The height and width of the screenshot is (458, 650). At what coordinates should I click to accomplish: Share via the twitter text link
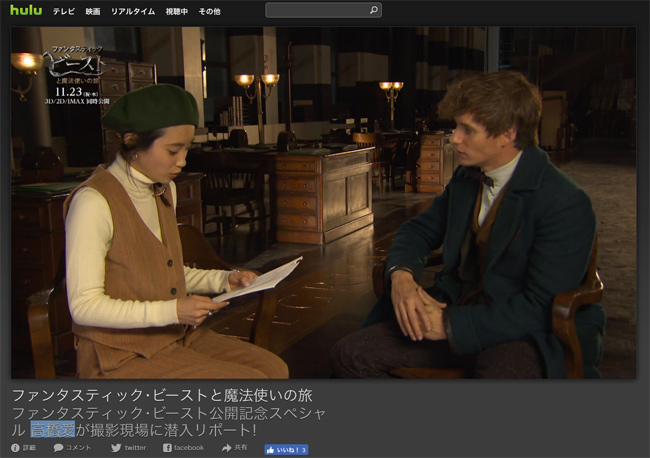click(x=135, y=448)
